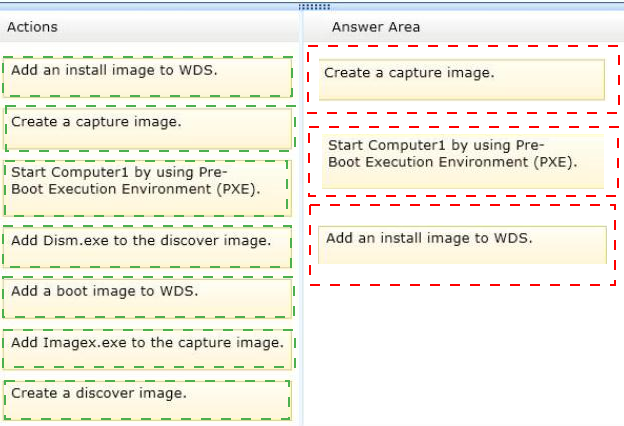Pick 'Add Imagex.exe to the capture image'

[148, 349]
